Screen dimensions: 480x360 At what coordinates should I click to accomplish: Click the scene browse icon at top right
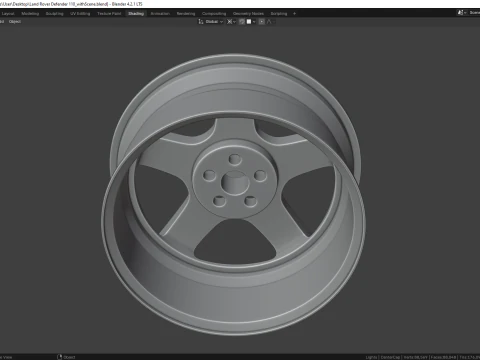pos(462,13)
